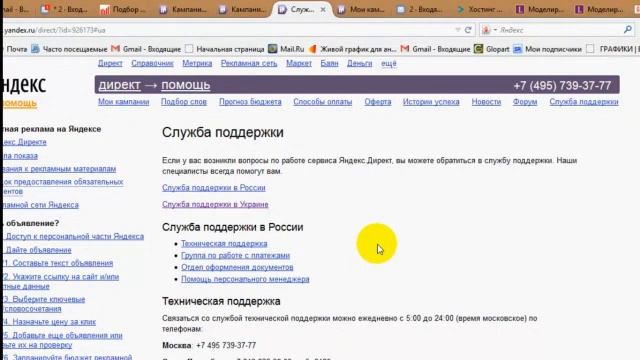Viewport: 640px width, 360px height.
Task: Jump to Отдел оформления документов
Action: point(237,267)
